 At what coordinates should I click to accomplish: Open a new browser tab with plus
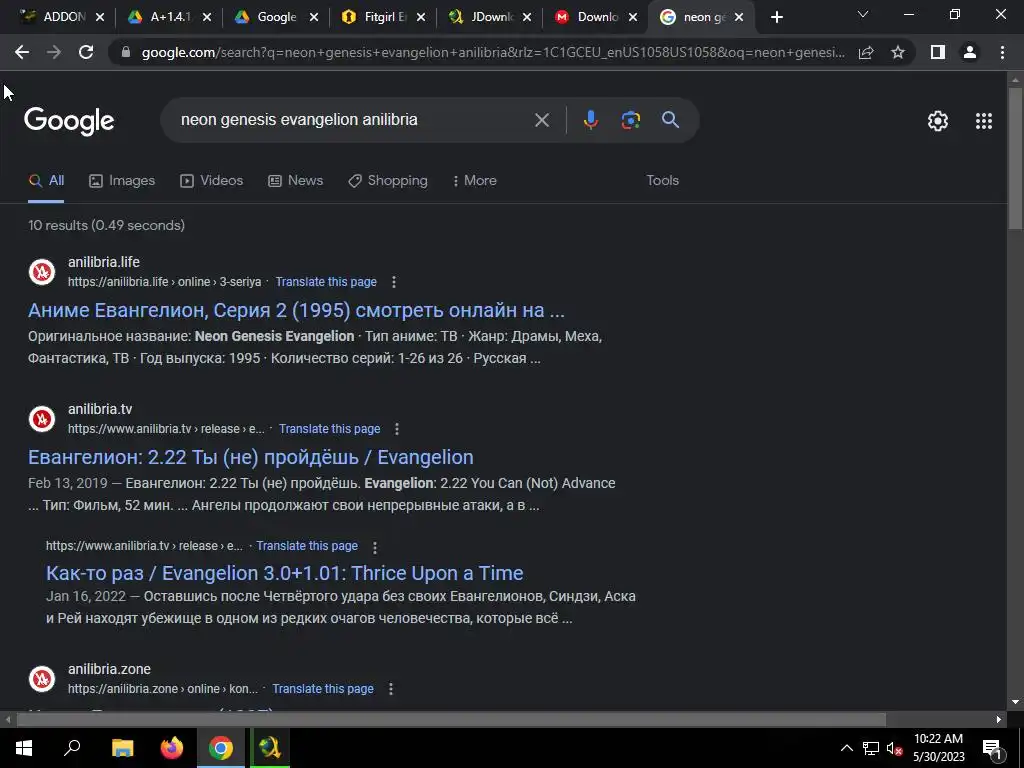coord(776,18)
